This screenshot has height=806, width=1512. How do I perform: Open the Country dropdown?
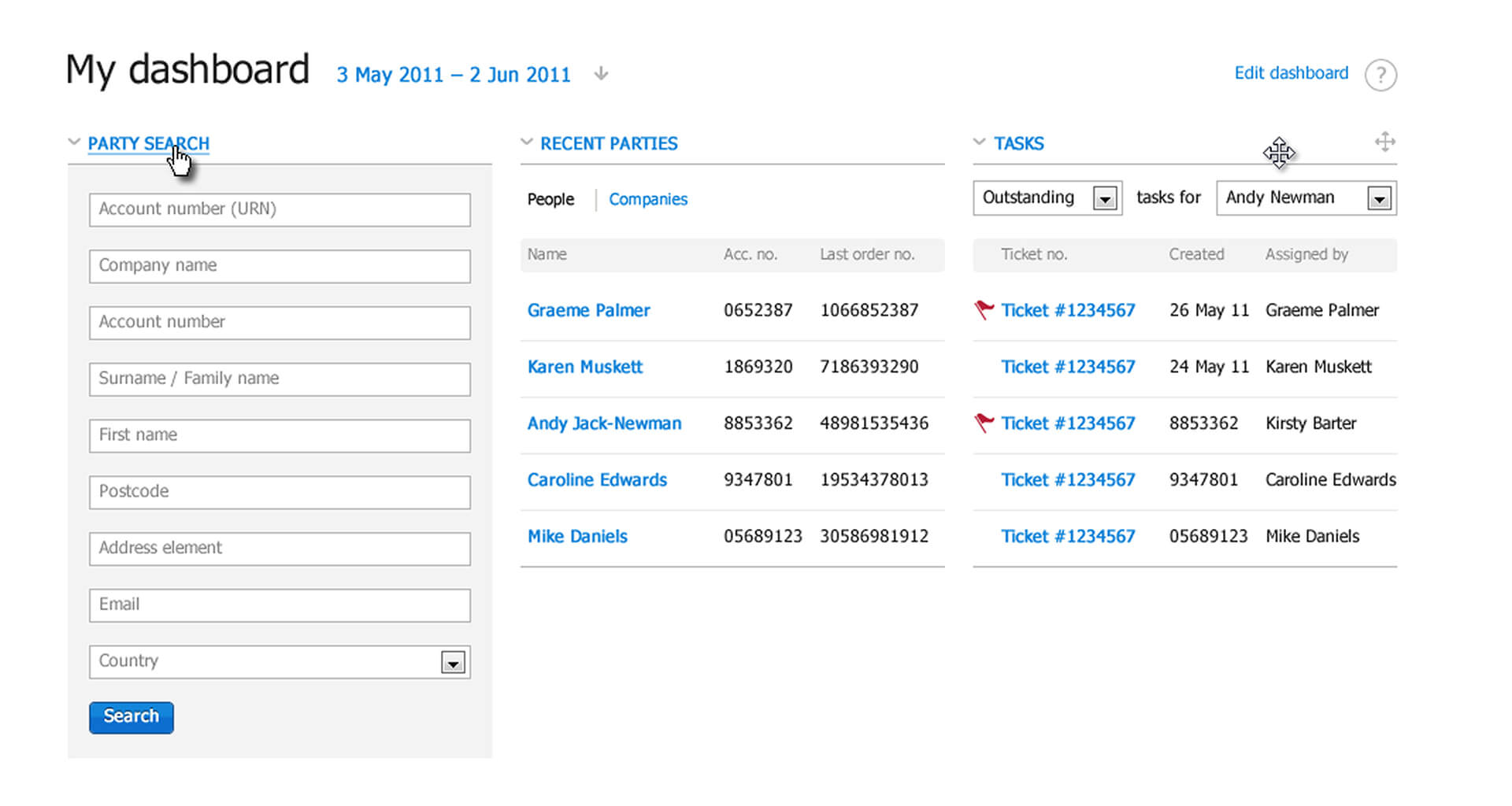(452, 663)
